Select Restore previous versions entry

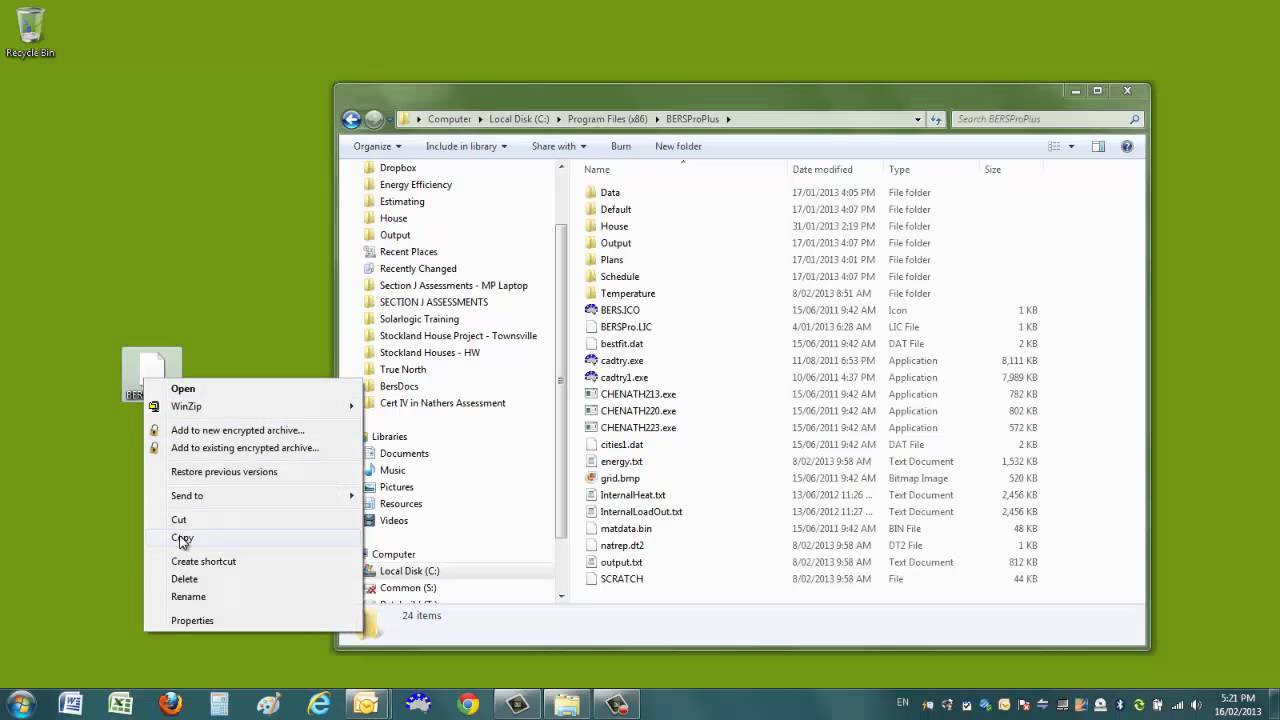[x=224, y=472]
